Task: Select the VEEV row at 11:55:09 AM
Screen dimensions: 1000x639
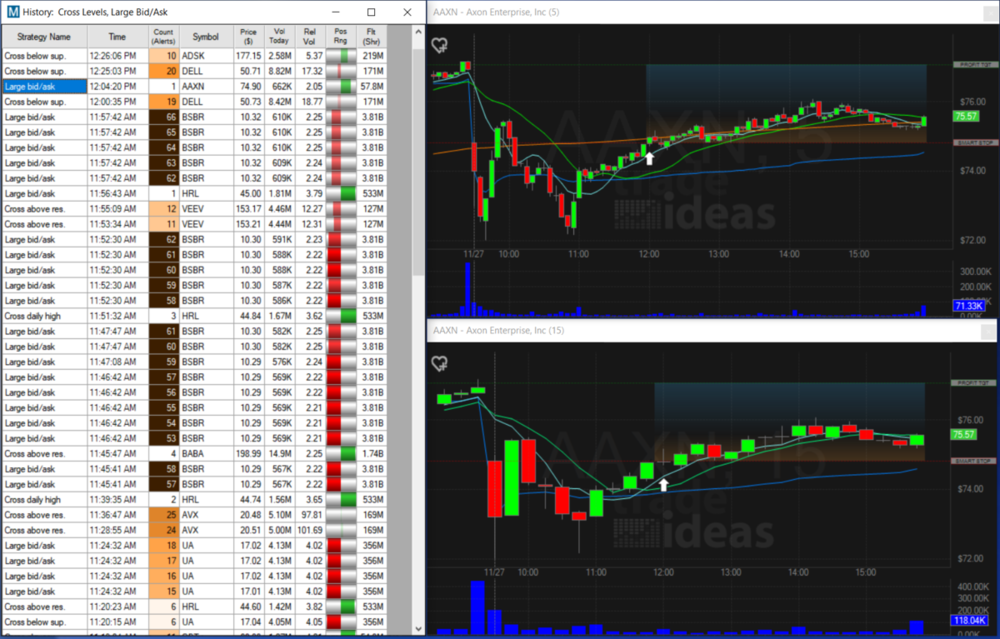Action: (x=195, y=209)
